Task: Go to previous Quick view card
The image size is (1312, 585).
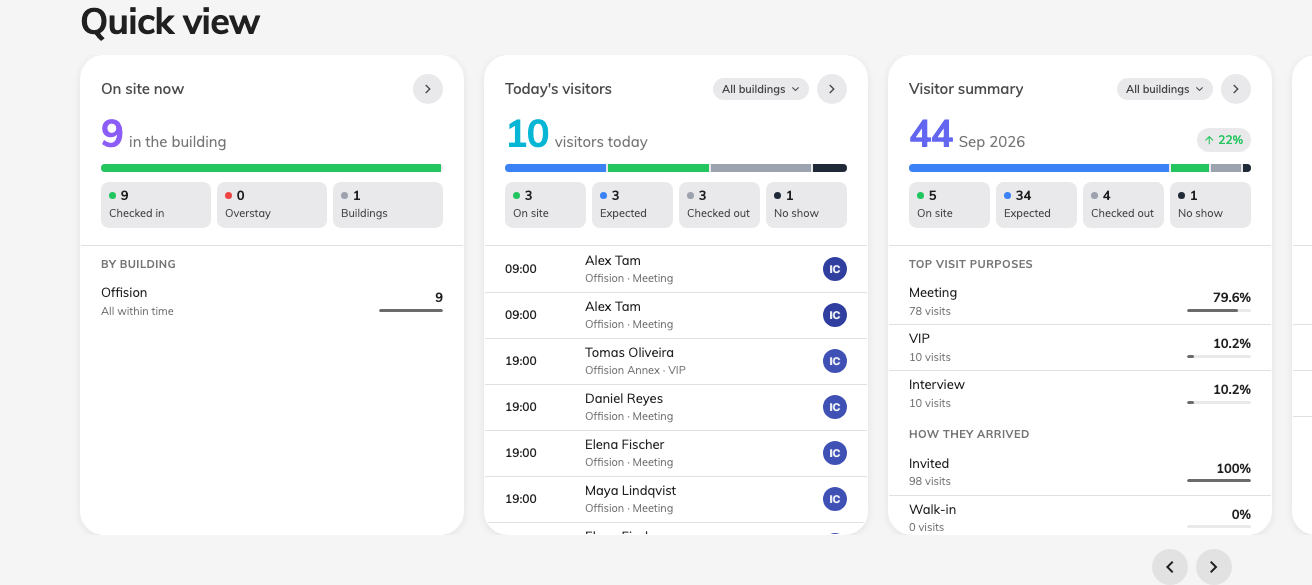Action: point(1170,567)
